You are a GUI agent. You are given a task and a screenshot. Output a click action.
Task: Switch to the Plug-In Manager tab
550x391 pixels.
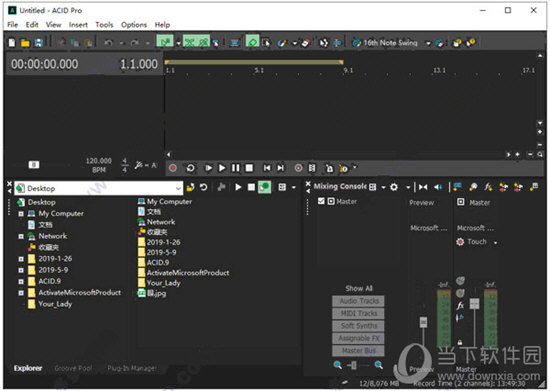[x=132, y=368]
